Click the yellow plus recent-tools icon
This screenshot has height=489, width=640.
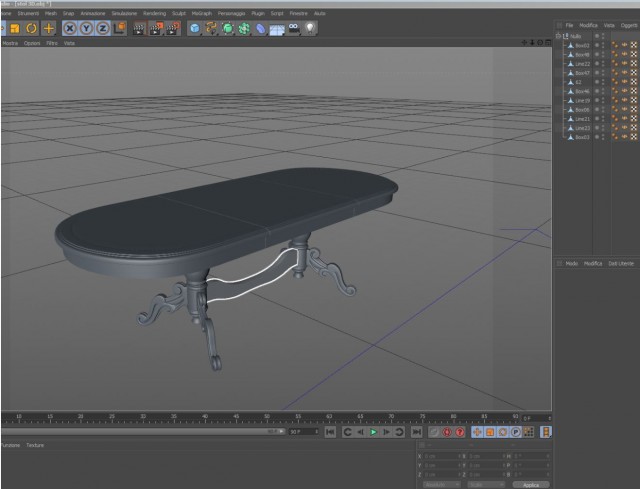tap(49, 28)
